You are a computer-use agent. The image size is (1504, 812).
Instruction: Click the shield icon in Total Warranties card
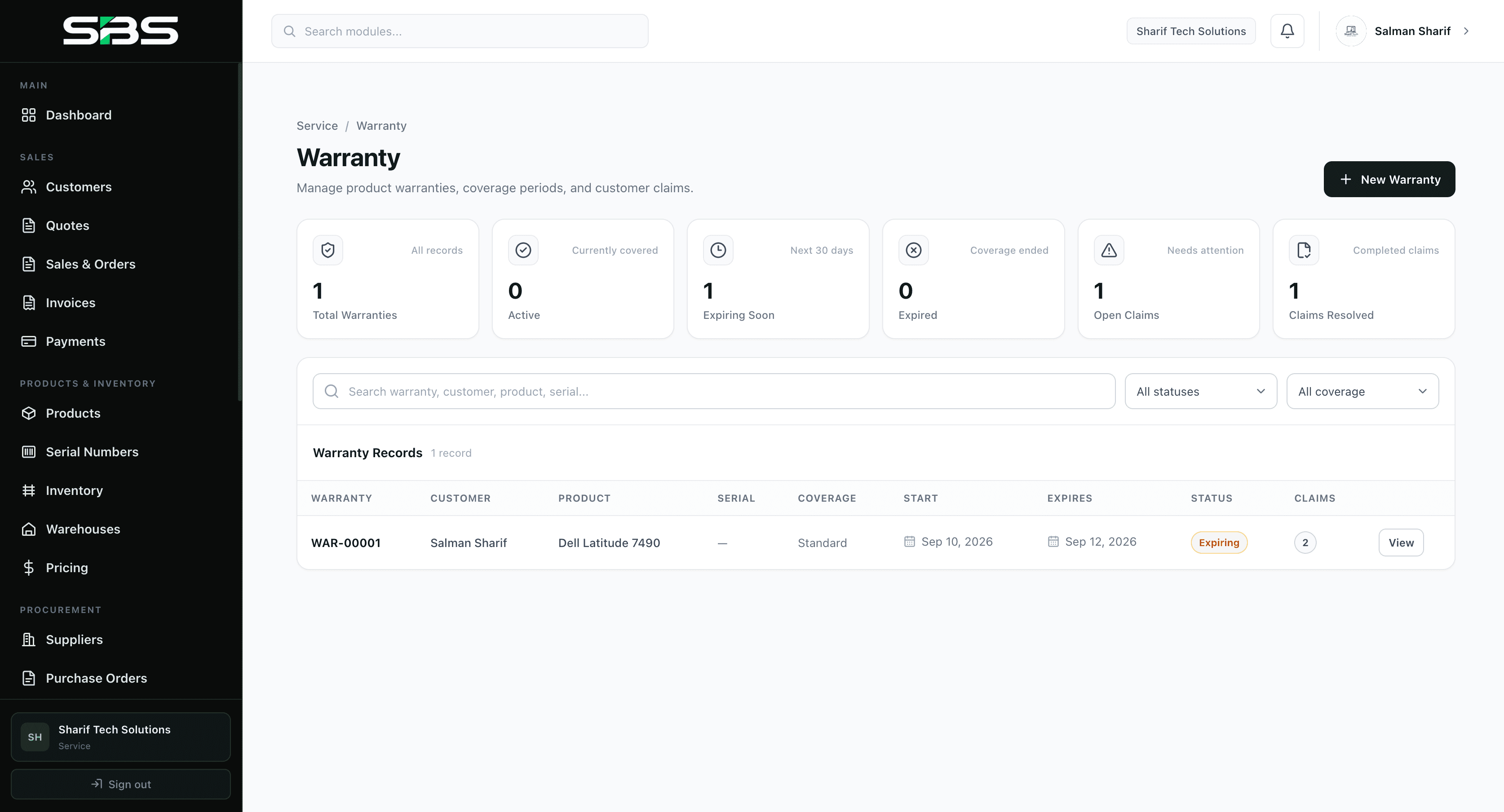[328, 250]
